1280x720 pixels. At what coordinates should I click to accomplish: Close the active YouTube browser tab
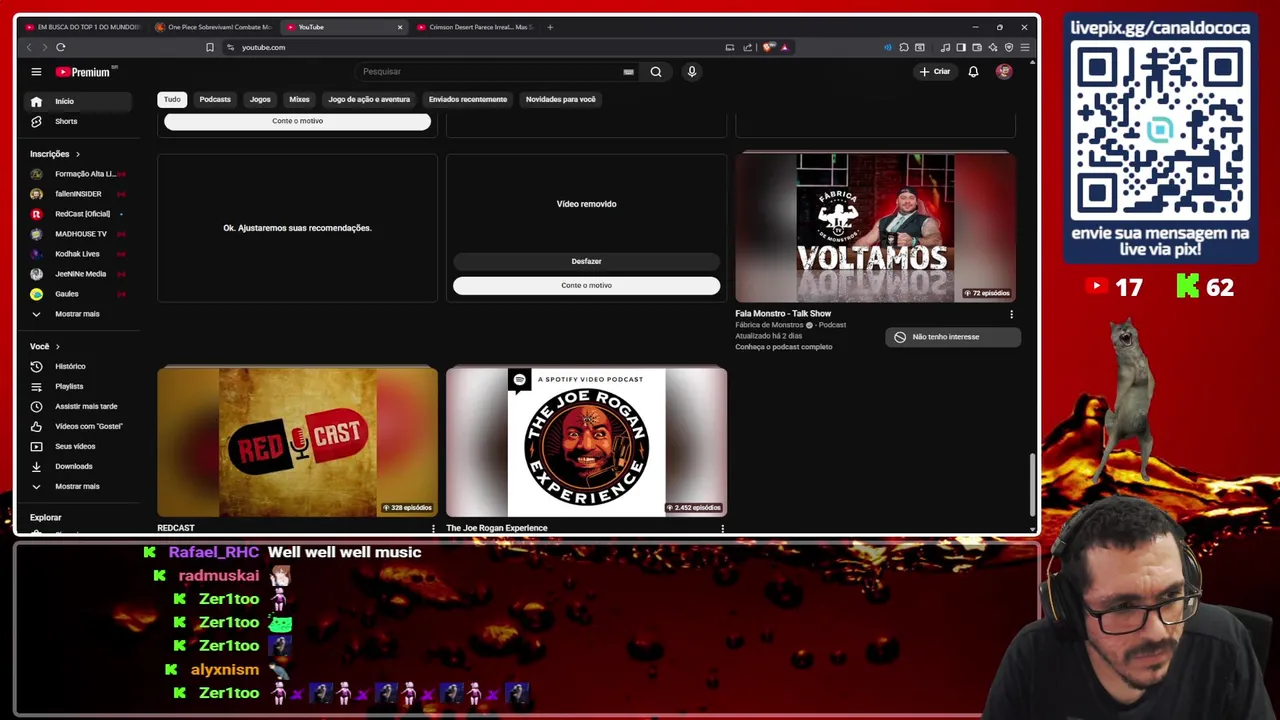click(x=400, y=27)
